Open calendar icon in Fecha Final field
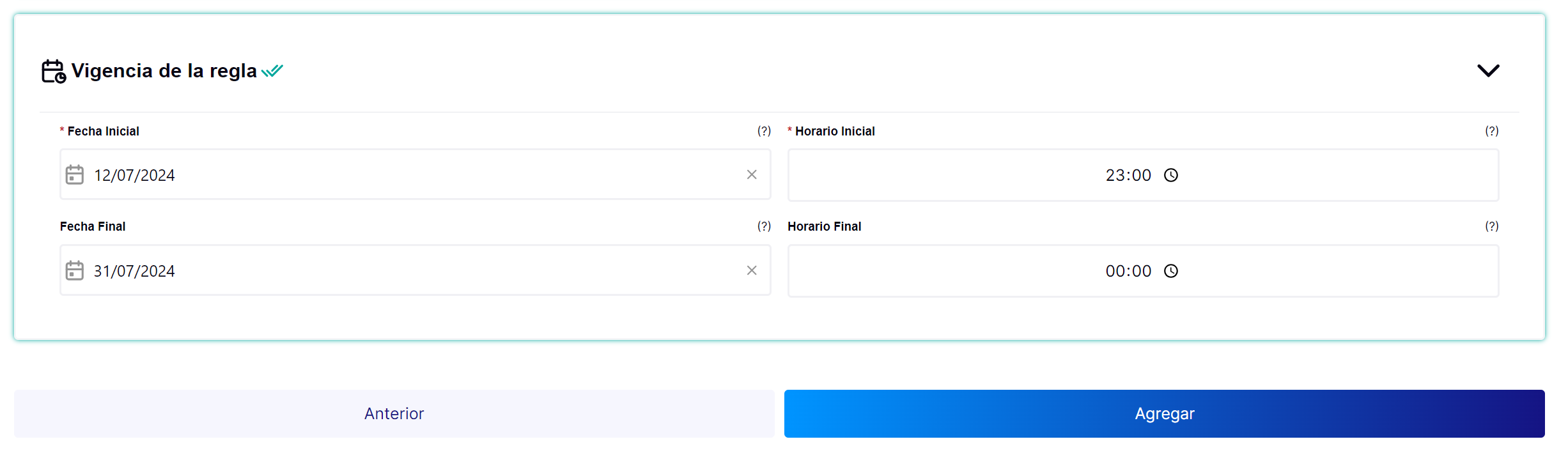The width and height of the screenshot is (1568, 469). pos(75,270)
